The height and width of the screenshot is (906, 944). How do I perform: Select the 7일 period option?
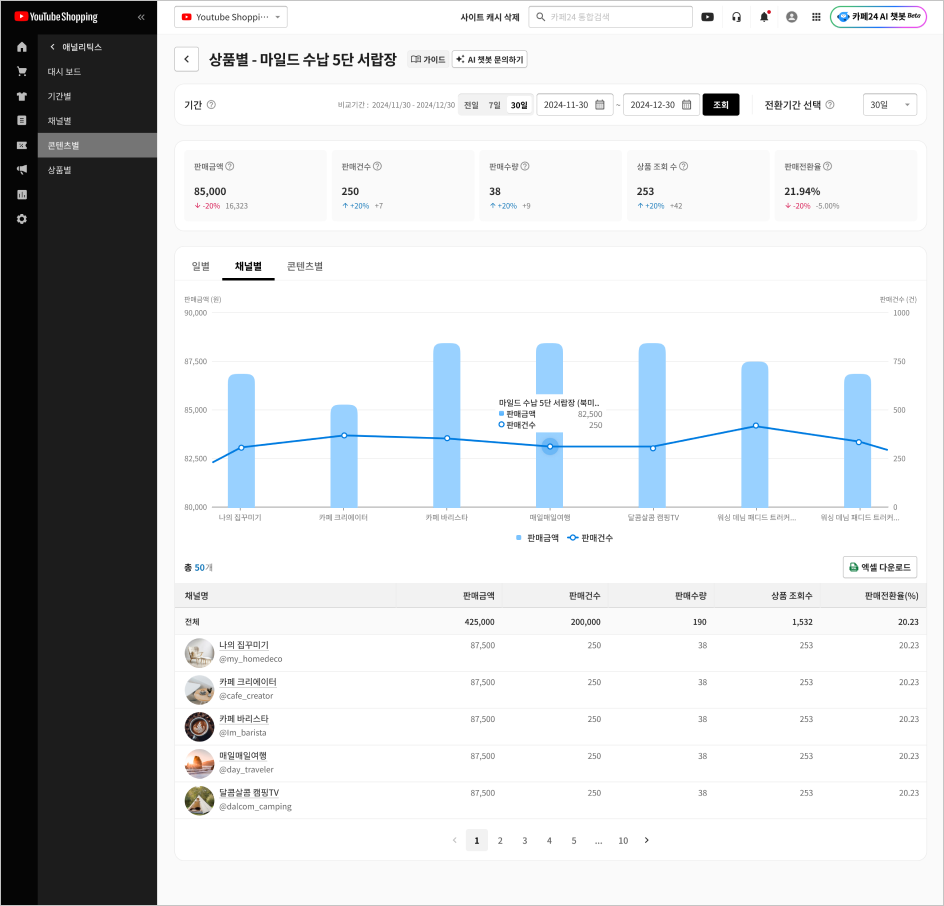tap(494, 105)
